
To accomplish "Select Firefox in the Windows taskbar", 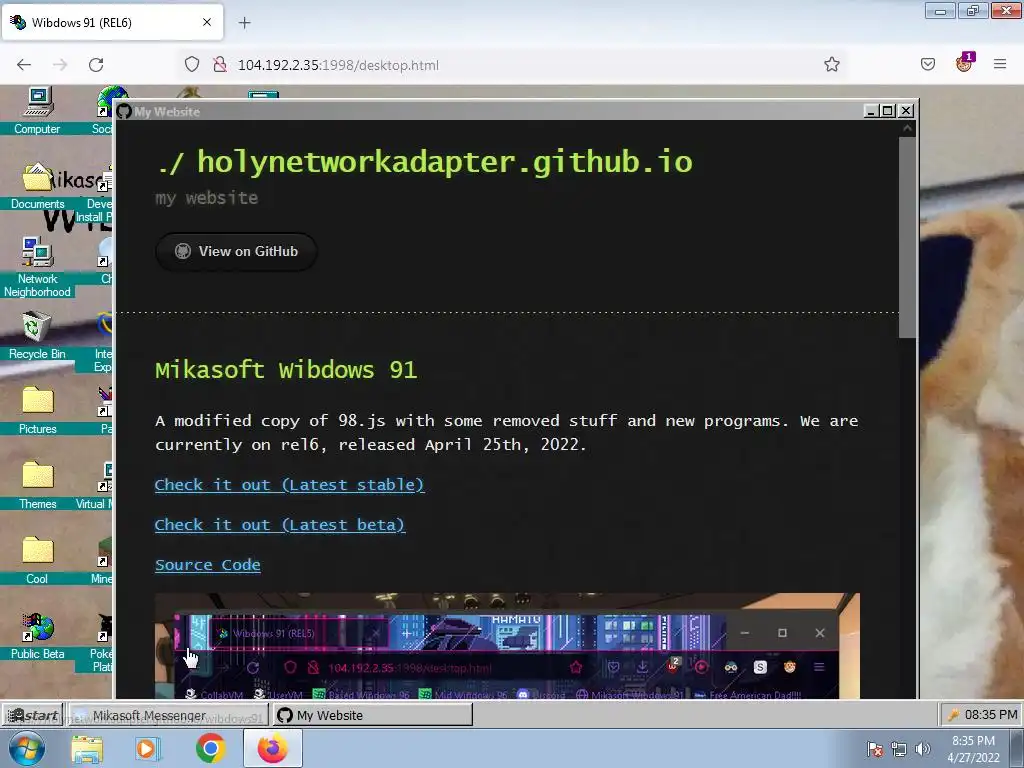I will [272, 749].
